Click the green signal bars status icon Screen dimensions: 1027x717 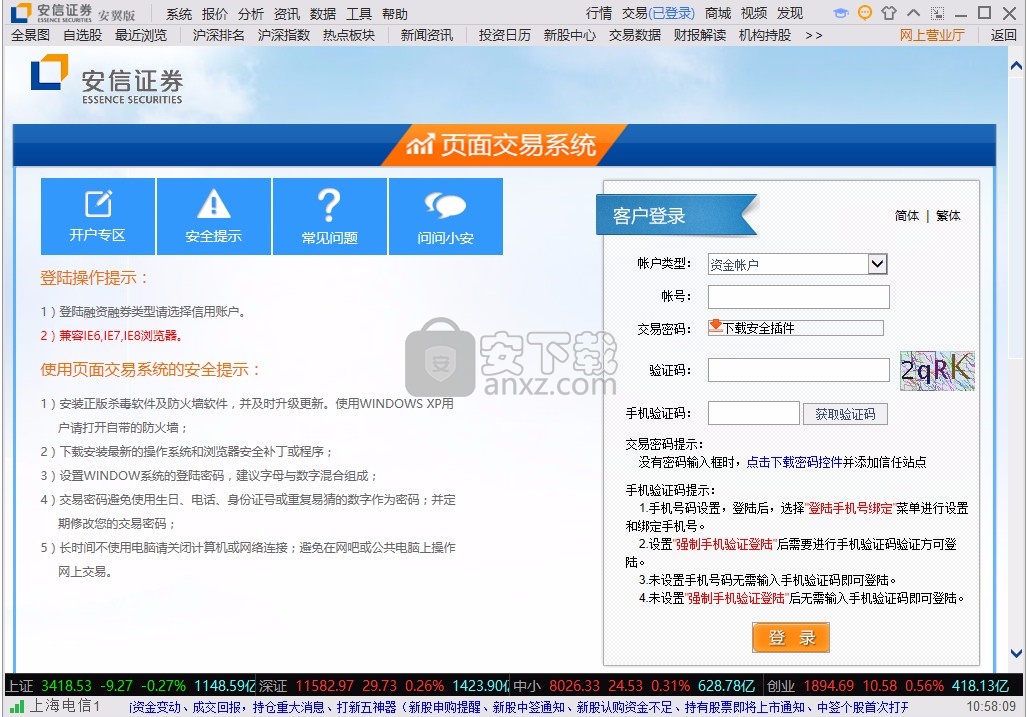(18, 706)
